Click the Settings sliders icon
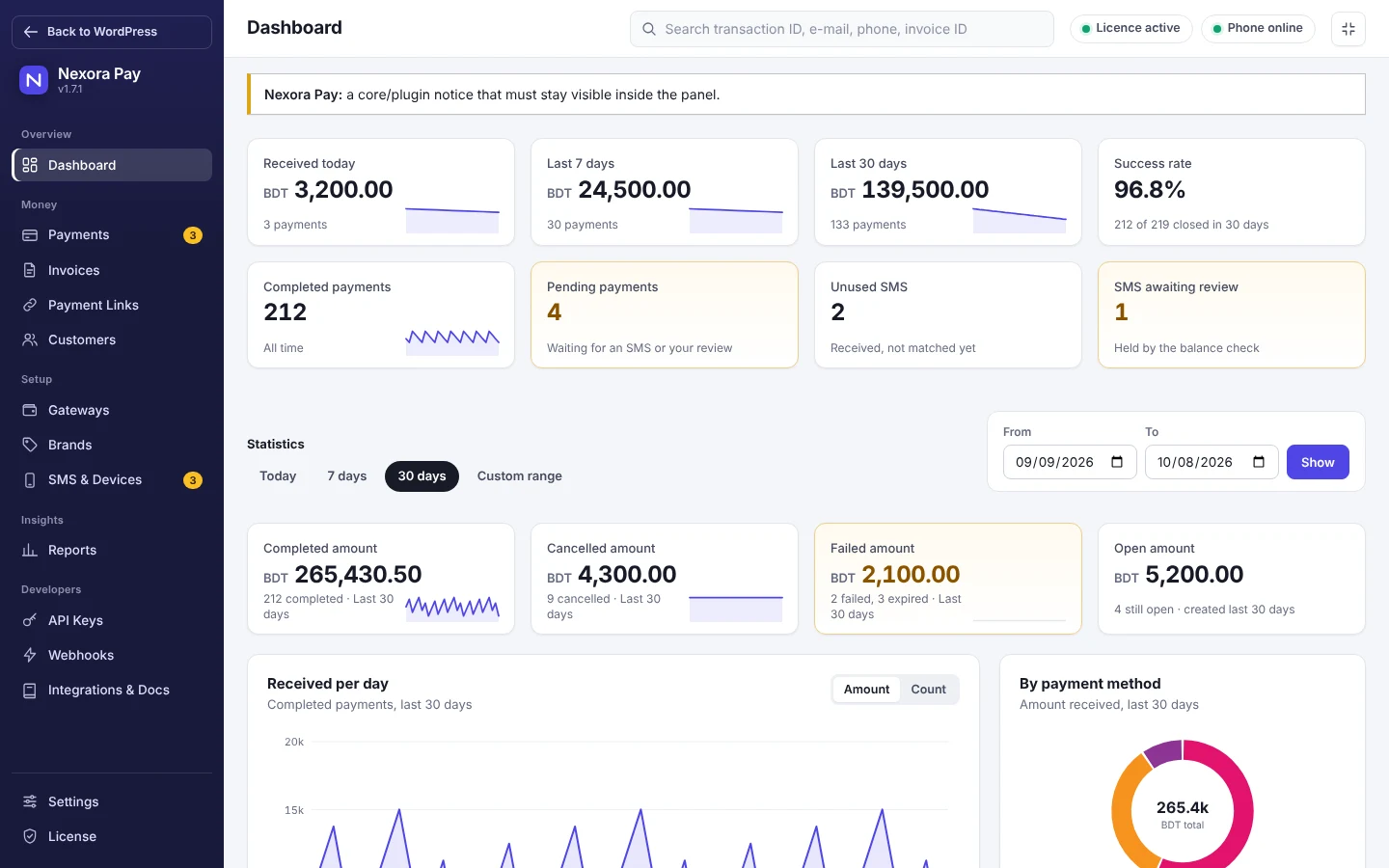This screenshot has height=868, width=1389. 30,801
